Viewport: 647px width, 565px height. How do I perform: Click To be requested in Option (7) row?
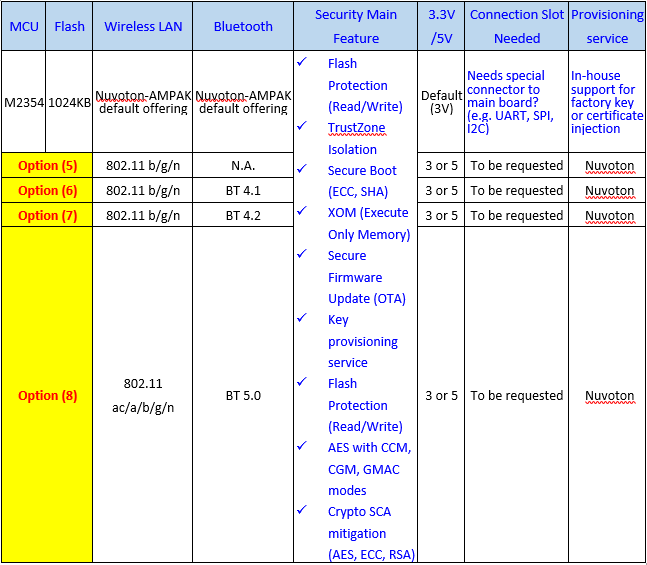pos(517,215)
